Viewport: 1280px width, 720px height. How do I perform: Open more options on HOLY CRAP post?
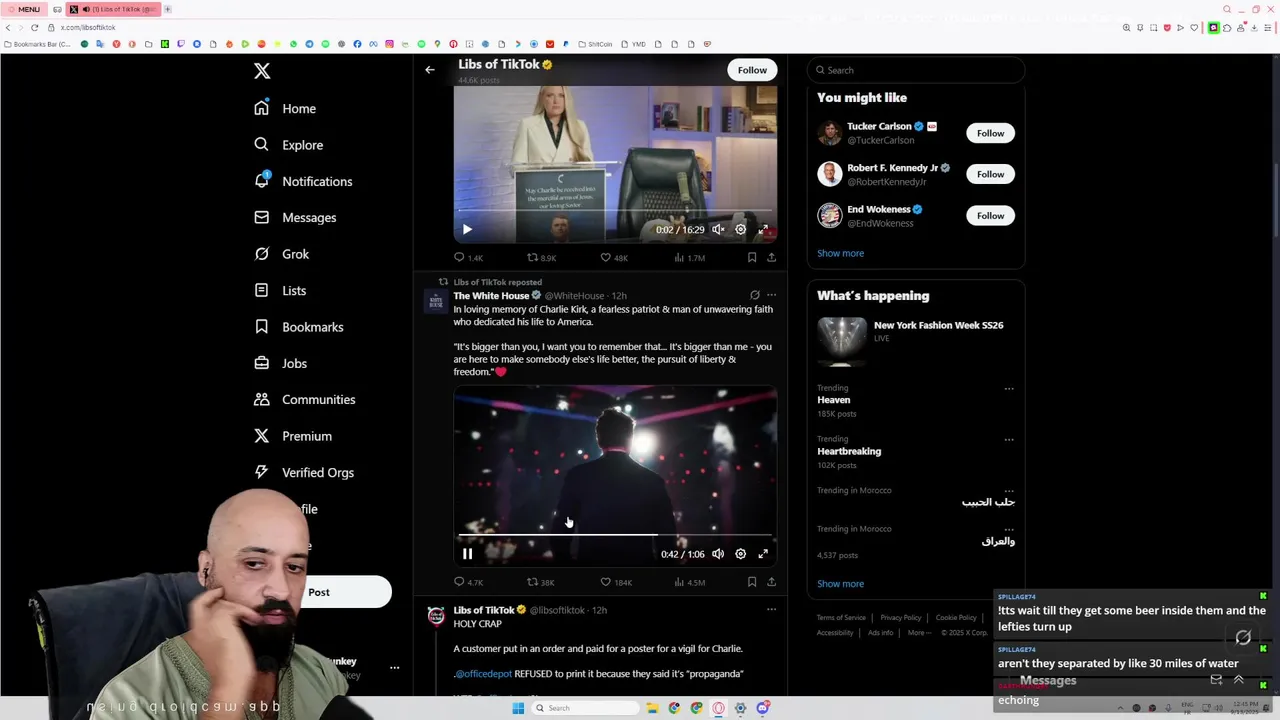coord(771,609)
